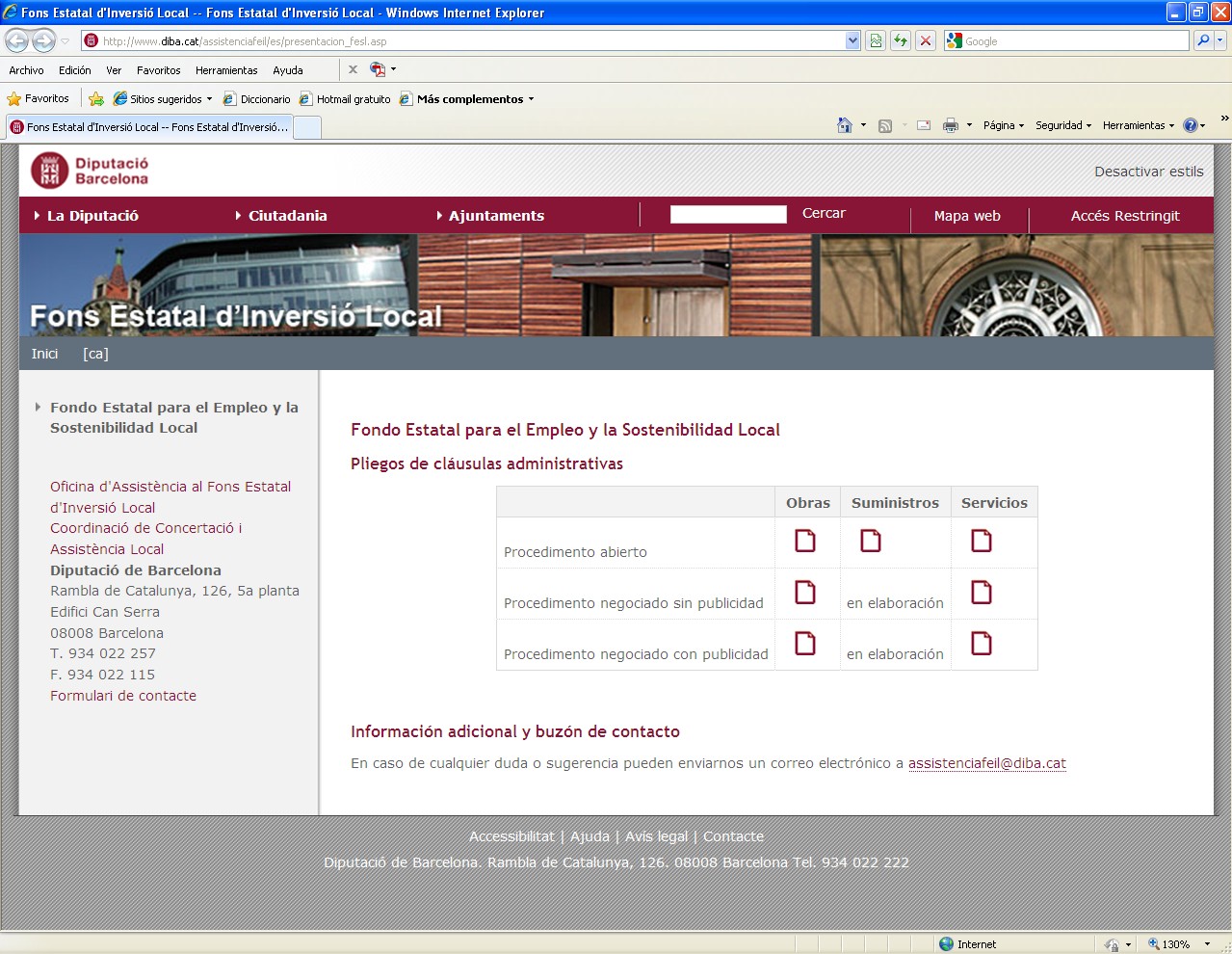The height and width of the screenshot is (954, 1232).
Task: Open Suministros document for Procedimento abierto
Action: 871,541
